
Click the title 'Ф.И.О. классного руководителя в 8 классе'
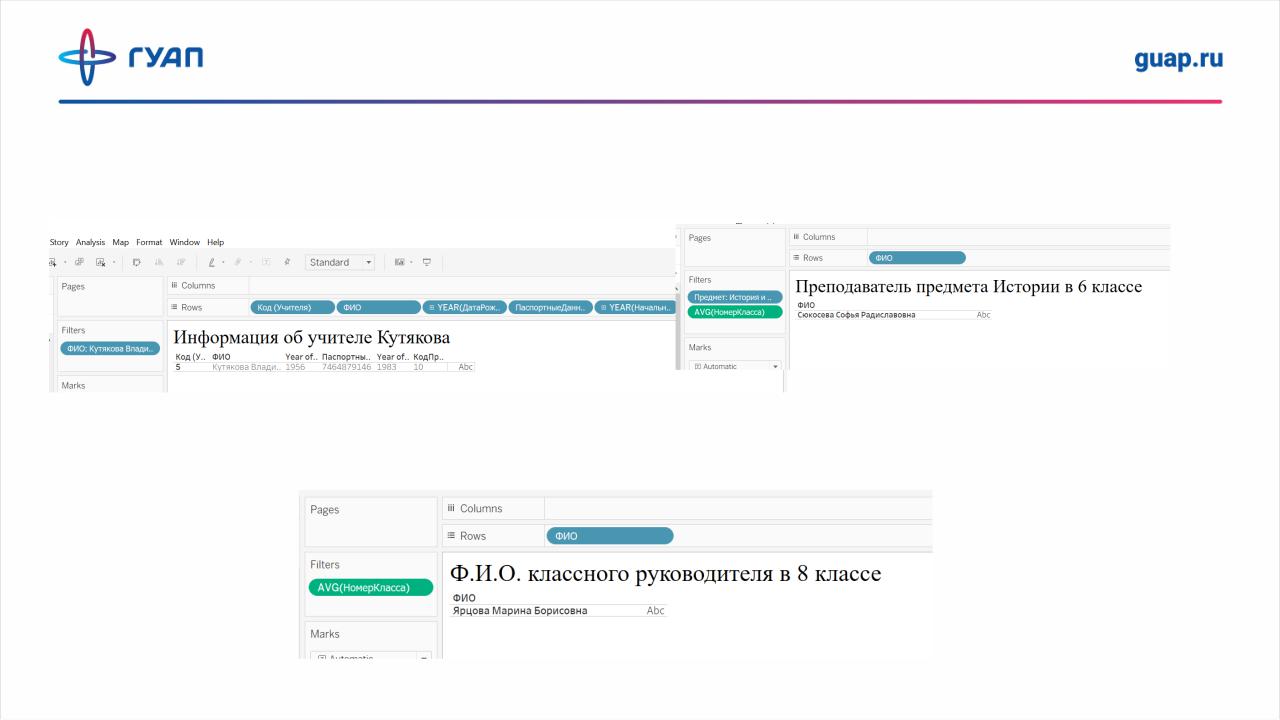(x=666, y=574)
